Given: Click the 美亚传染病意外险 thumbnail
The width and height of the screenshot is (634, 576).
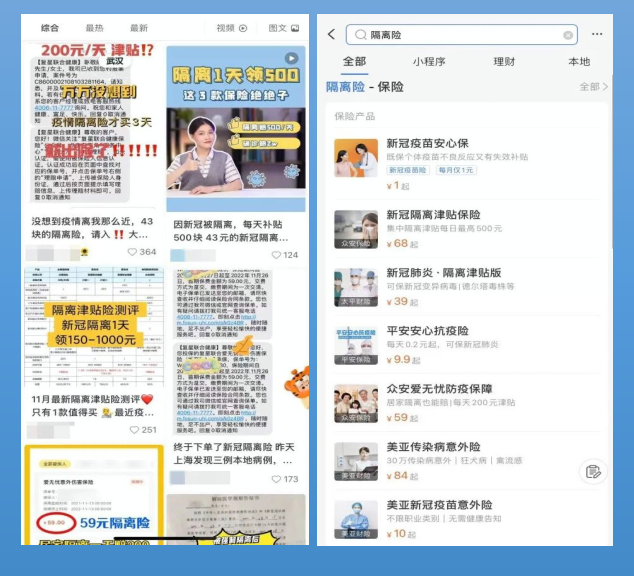Looking at the screenshot, I should (356, 462).
